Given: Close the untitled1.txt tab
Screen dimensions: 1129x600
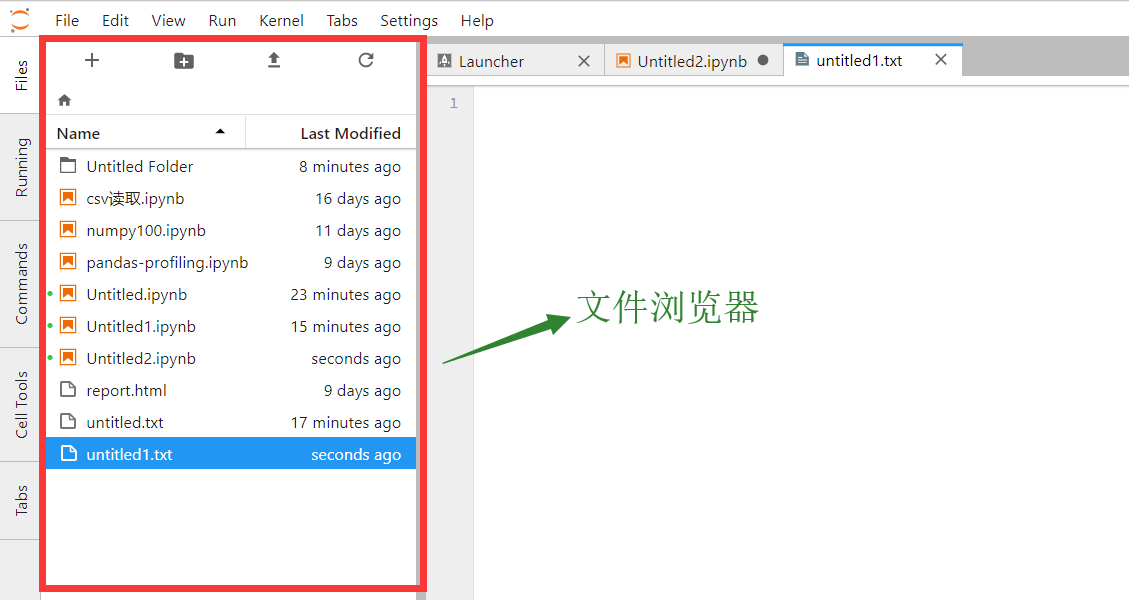Looking at the screenshot, I should pos(941,60).
